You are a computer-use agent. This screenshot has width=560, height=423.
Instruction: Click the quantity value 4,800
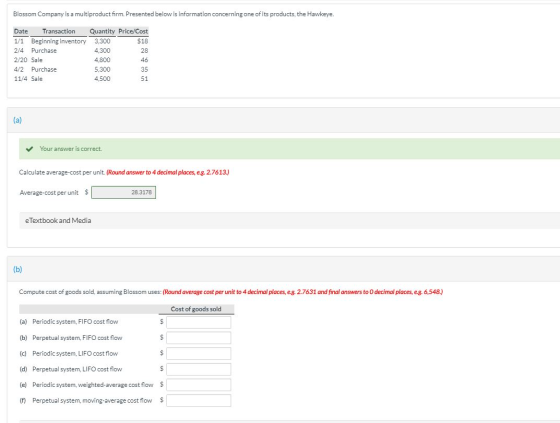(x=102, y=60)
